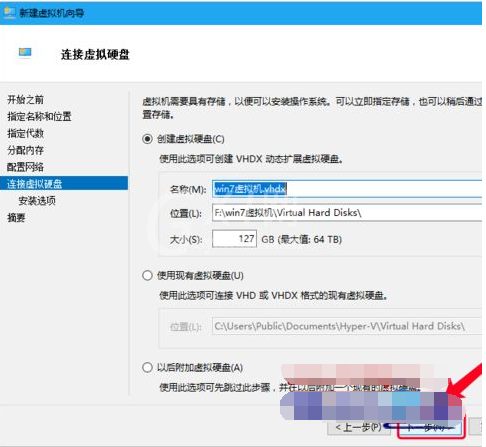This screenshot has height=447, width=486.
Task: Go to the 分配内存 wizard step
Action: 25,150
